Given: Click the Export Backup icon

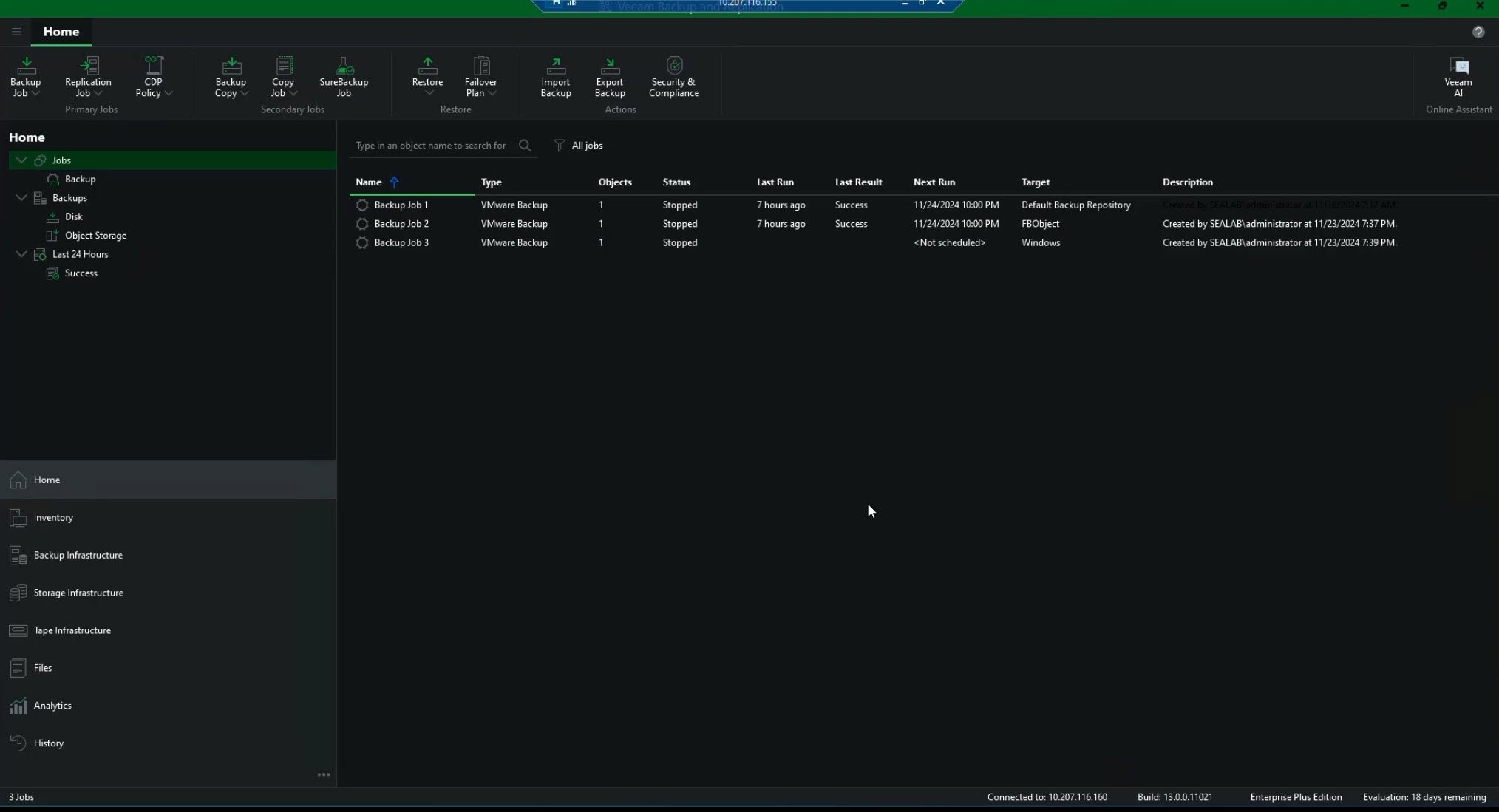Looking at the screenshot, I should click(x=610, y=66).
